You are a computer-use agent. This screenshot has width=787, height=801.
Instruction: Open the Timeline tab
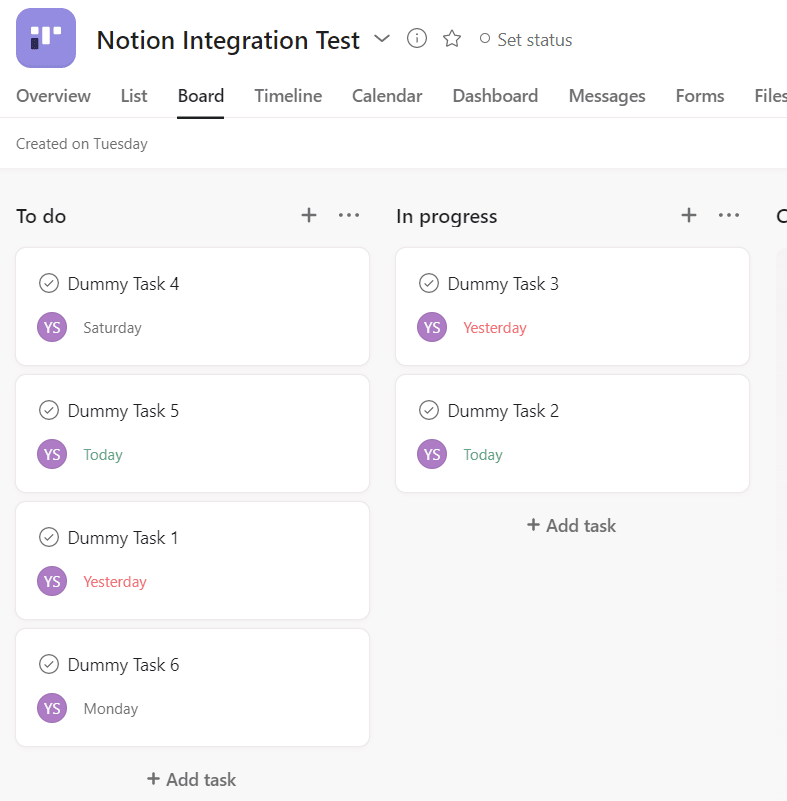click(288, 96)
